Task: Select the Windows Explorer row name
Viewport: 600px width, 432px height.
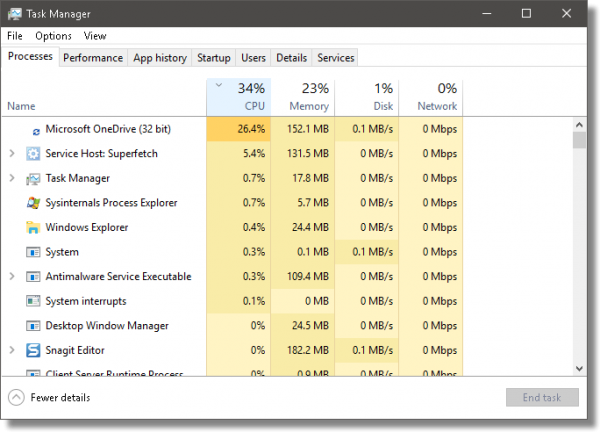Action: point(87,227)
